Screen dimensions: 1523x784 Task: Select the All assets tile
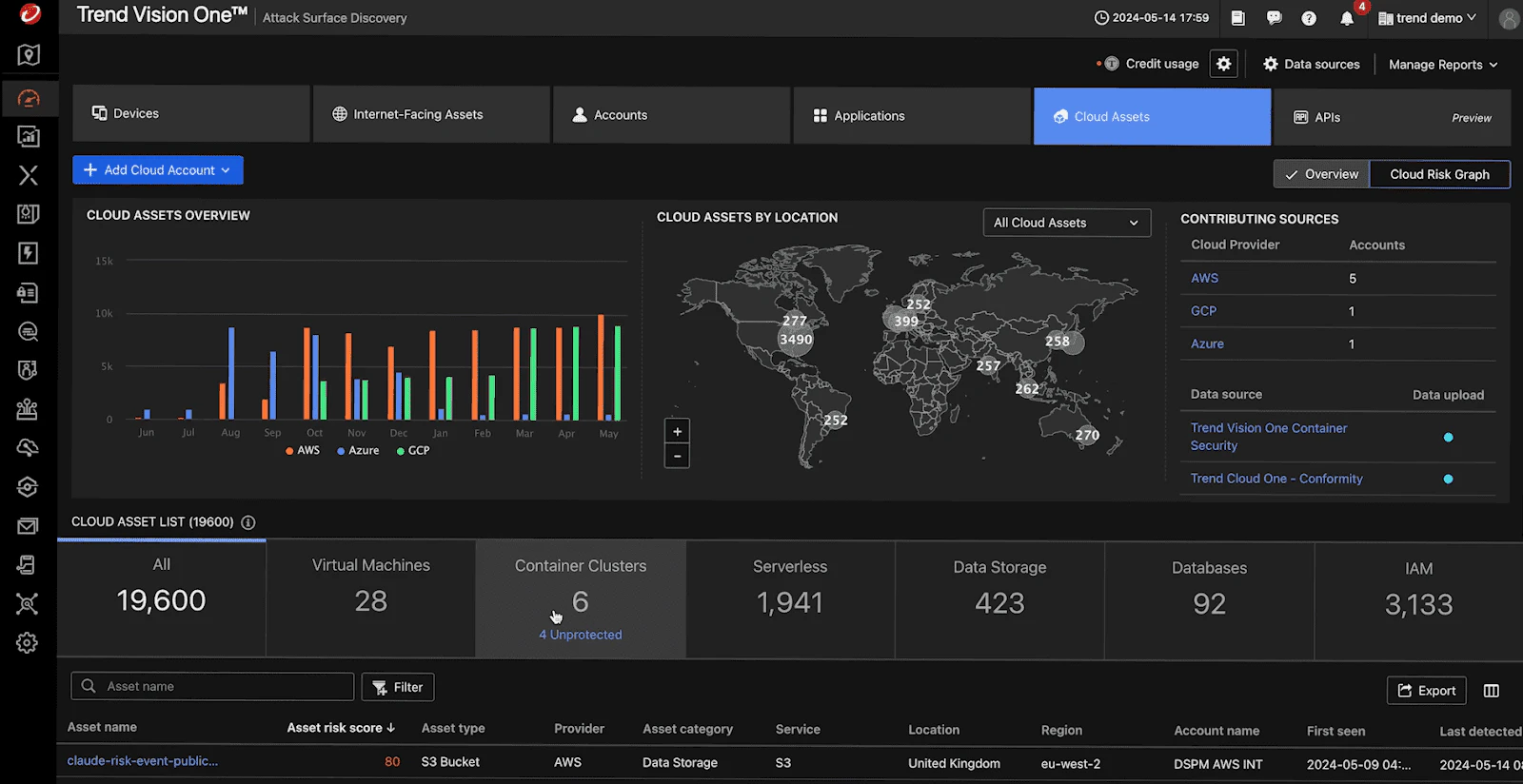(162, 599)
